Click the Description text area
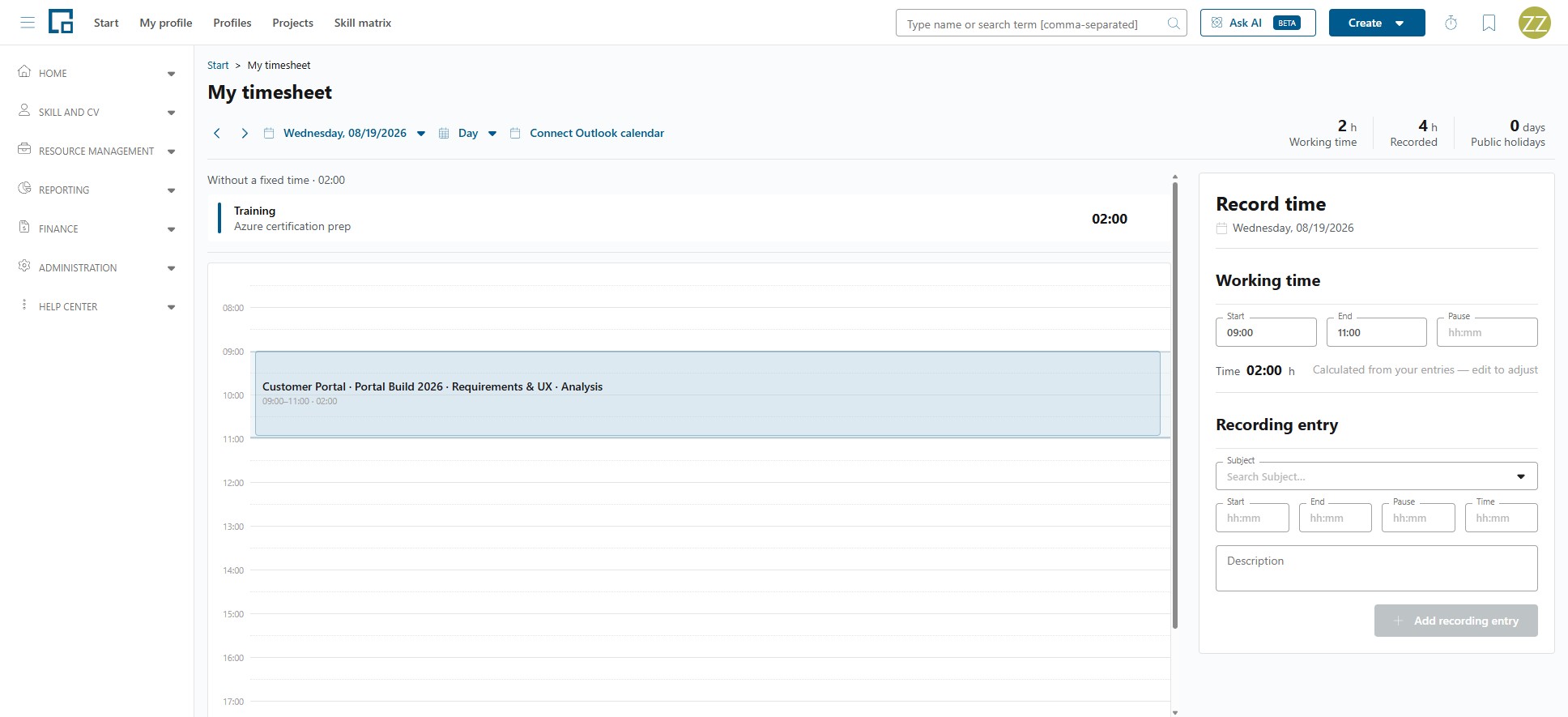 click(1376, 568)
